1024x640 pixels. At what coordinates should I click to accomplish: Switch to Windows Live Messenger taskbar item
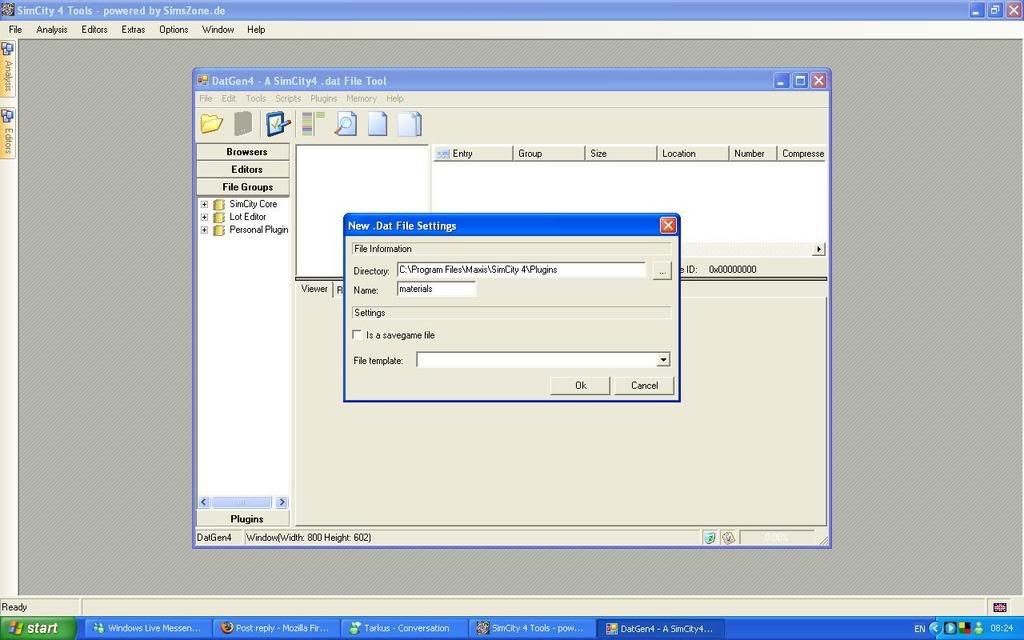tap(149, 628)
